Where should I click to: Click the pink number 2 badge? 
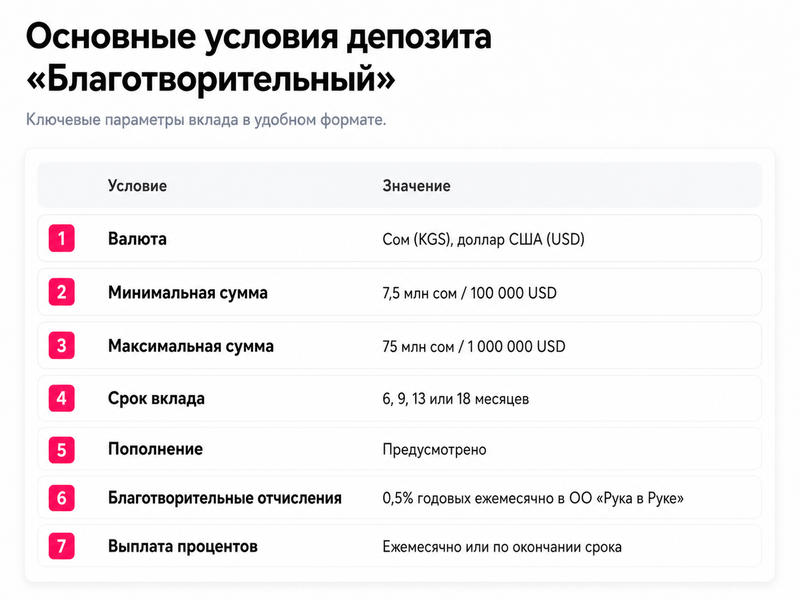[x=62, y=292]
